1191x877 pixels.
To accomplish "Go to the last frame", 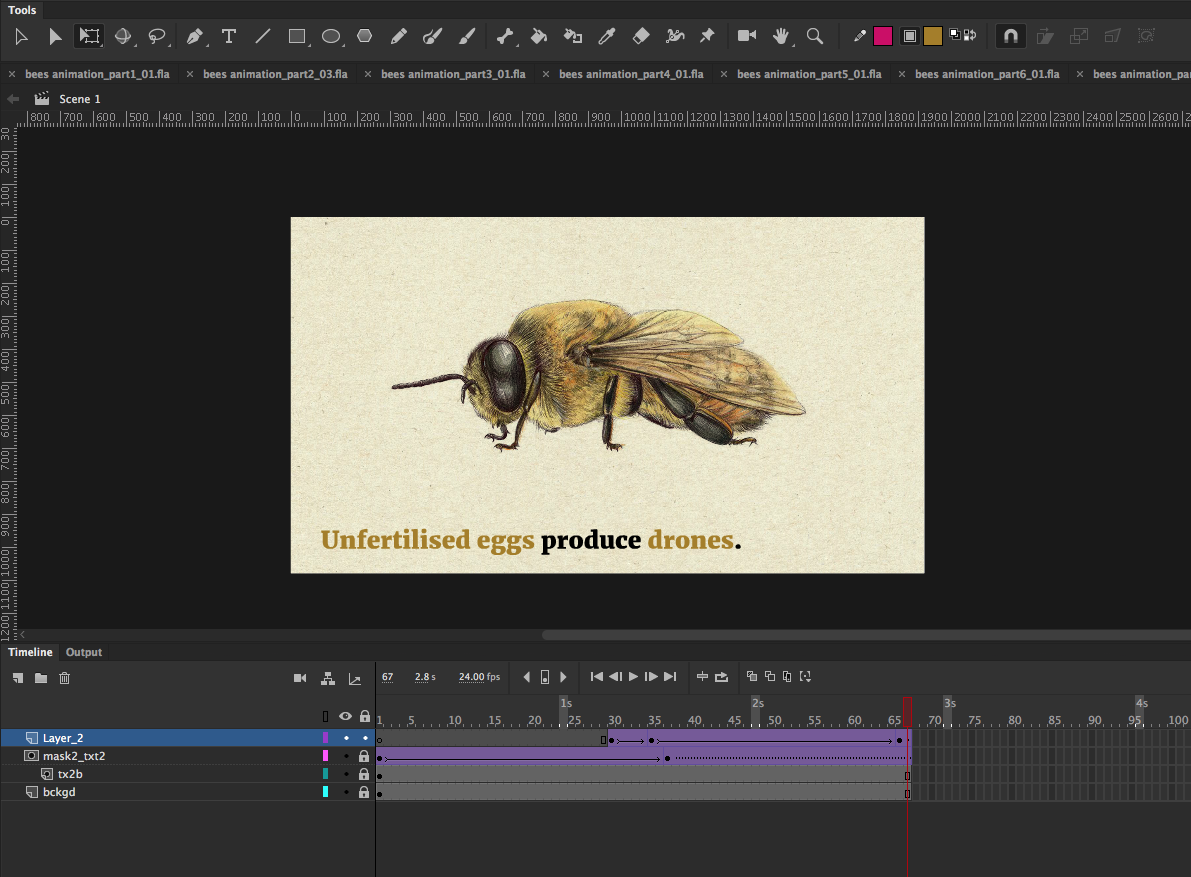I will [x=670, y=677].
